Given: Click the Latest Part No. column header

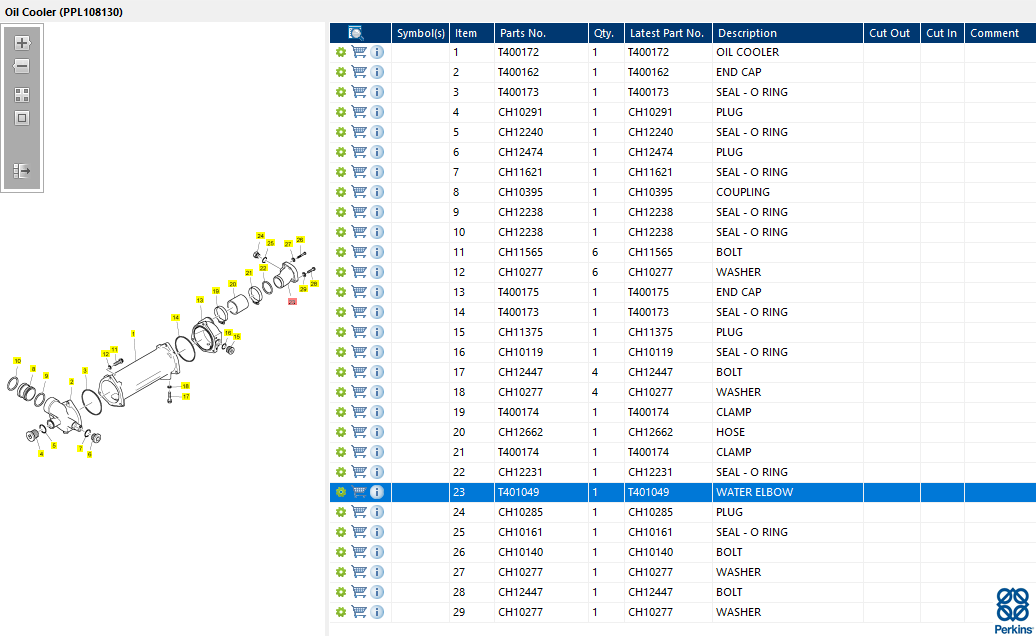Looking at the screenshot, I should click(668, 33).
